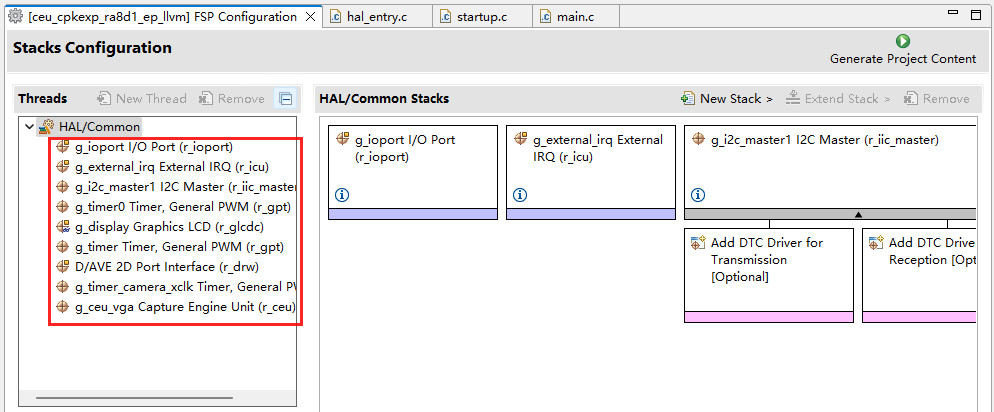The width and height of the screenshot is (994, 412).
Task: Select g_i2c_master1 I2C Master tree row
Action: coord(176,187)
